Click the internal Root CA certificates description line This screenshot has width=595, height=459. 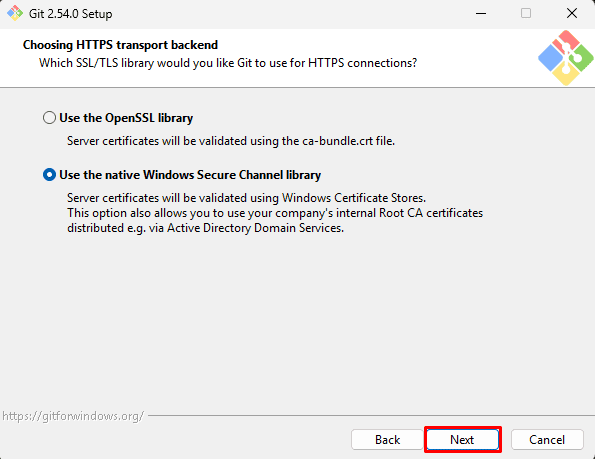(275, 213)
